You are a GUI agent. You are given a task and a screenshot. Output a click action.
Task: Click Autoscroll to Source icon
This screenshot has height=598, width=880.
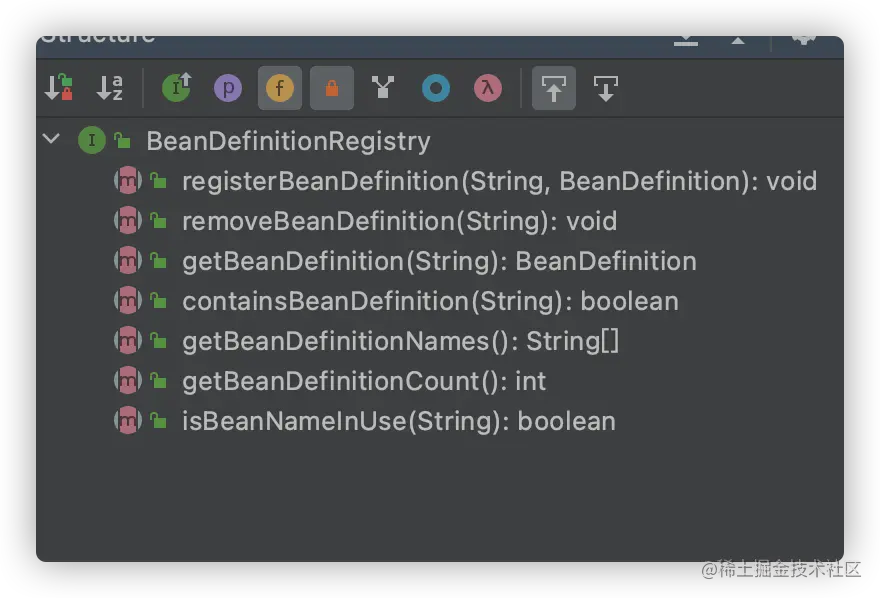[554, 88]
